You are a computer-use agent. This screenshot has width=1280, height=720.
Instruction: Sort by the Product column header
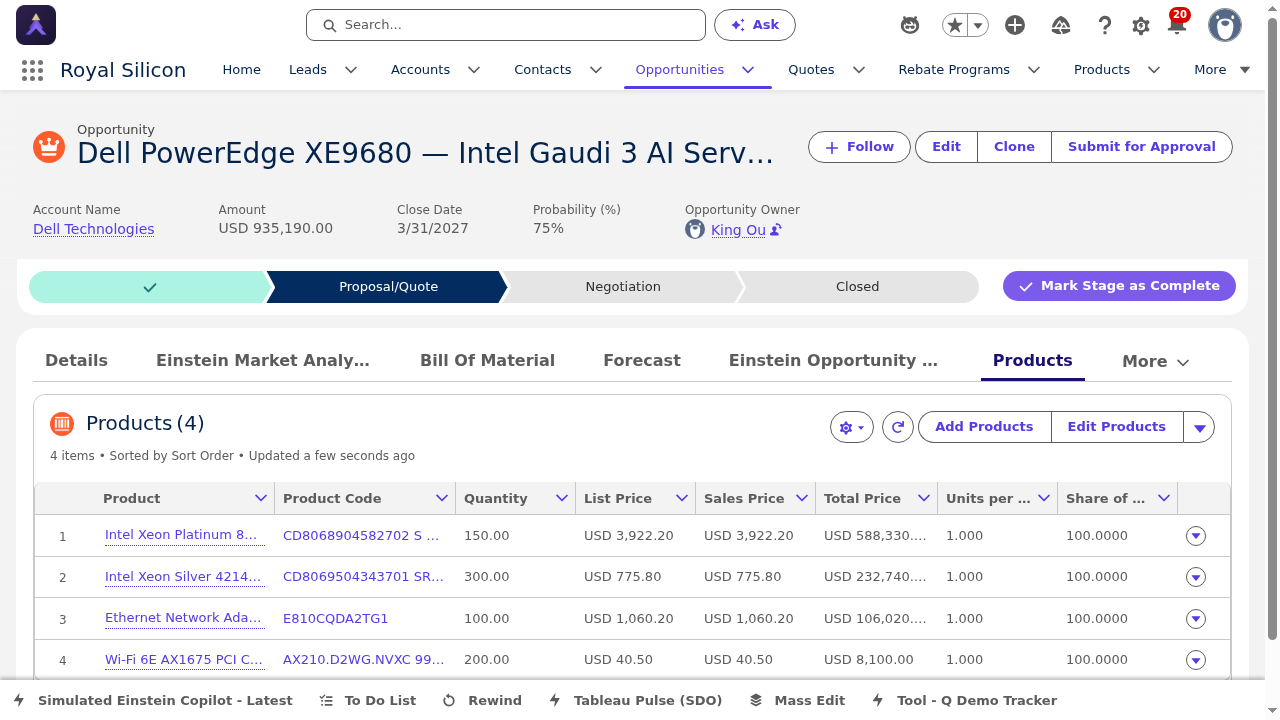(132, 498)
